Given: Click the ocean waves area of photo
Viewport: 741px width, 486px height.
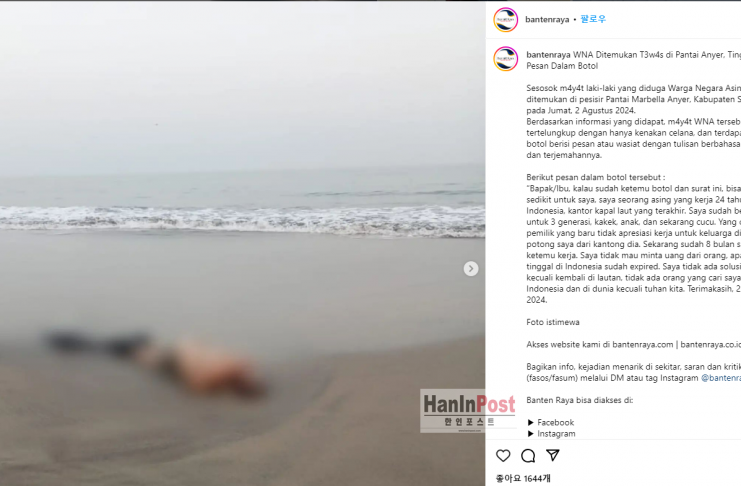Looking at the screenshot, I should pyautogui.click(x=242, y=220).
